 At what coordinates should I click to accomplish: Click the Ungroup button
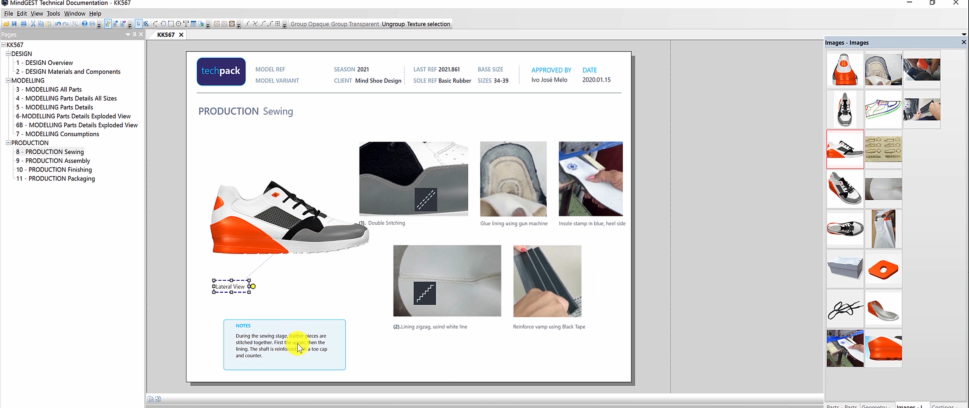[x=392, y=24]
